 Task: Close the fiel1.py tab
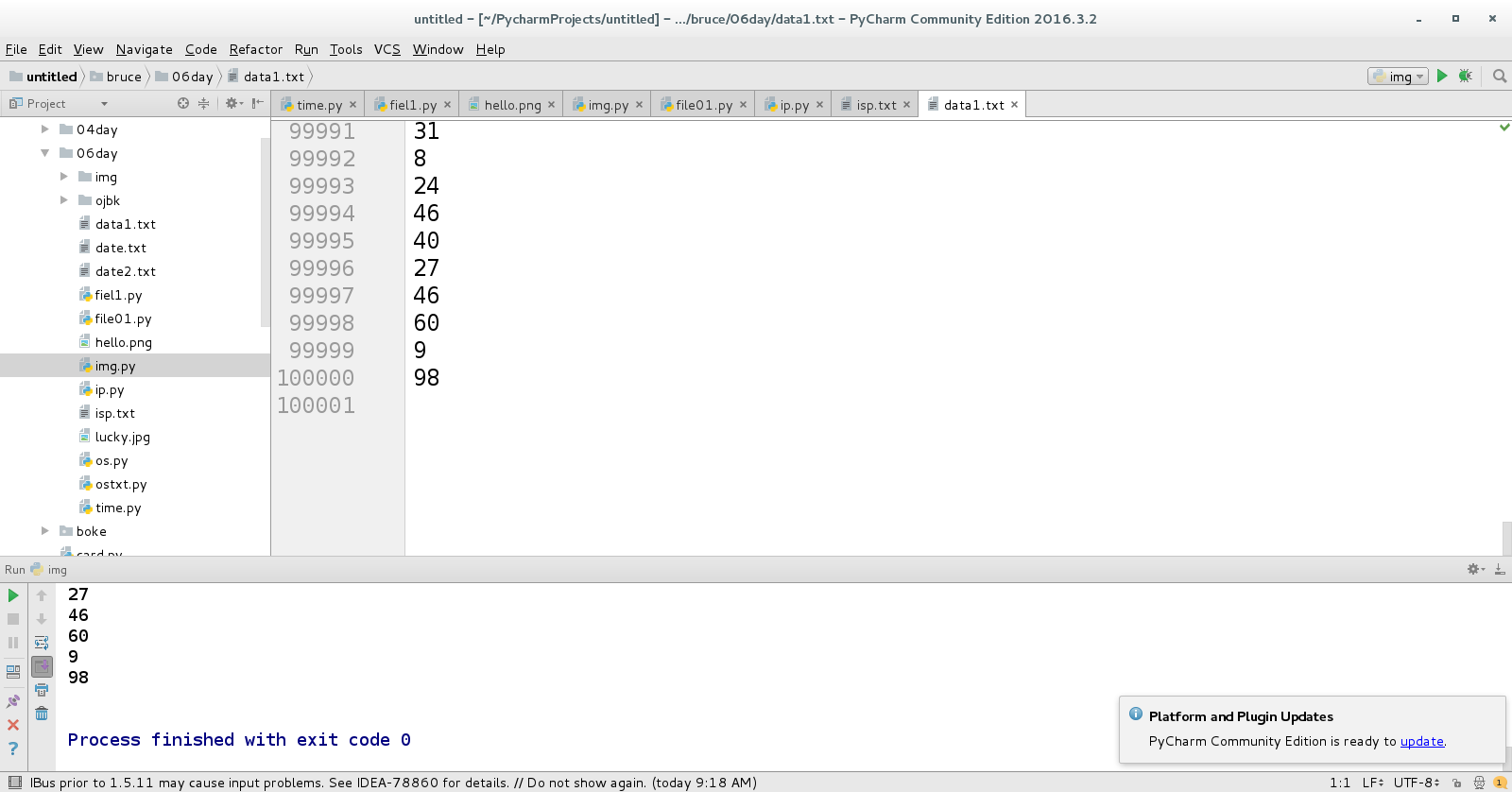(447, 105)
